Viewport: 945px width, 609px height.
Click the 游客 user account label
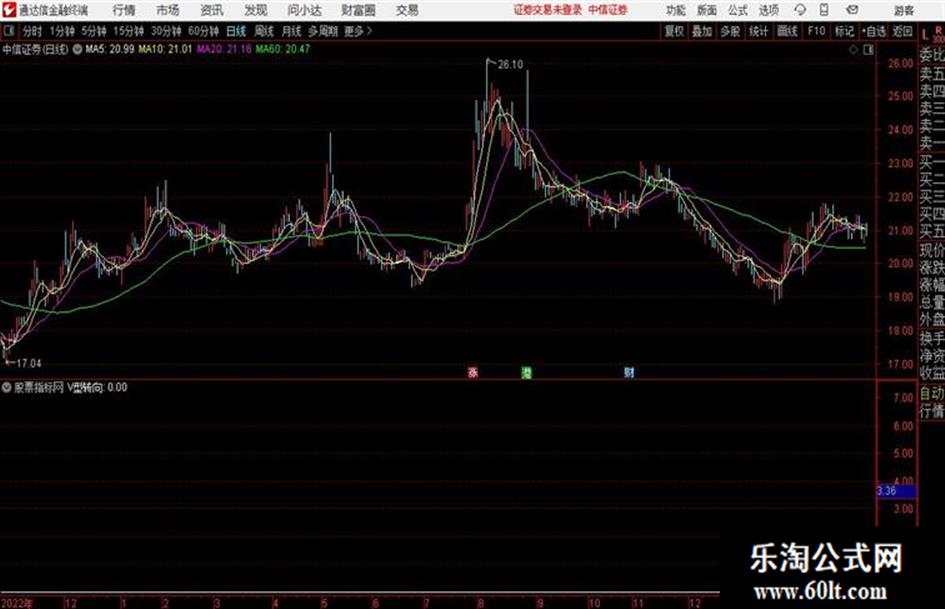pyautogui.click(x=904, y=10)
